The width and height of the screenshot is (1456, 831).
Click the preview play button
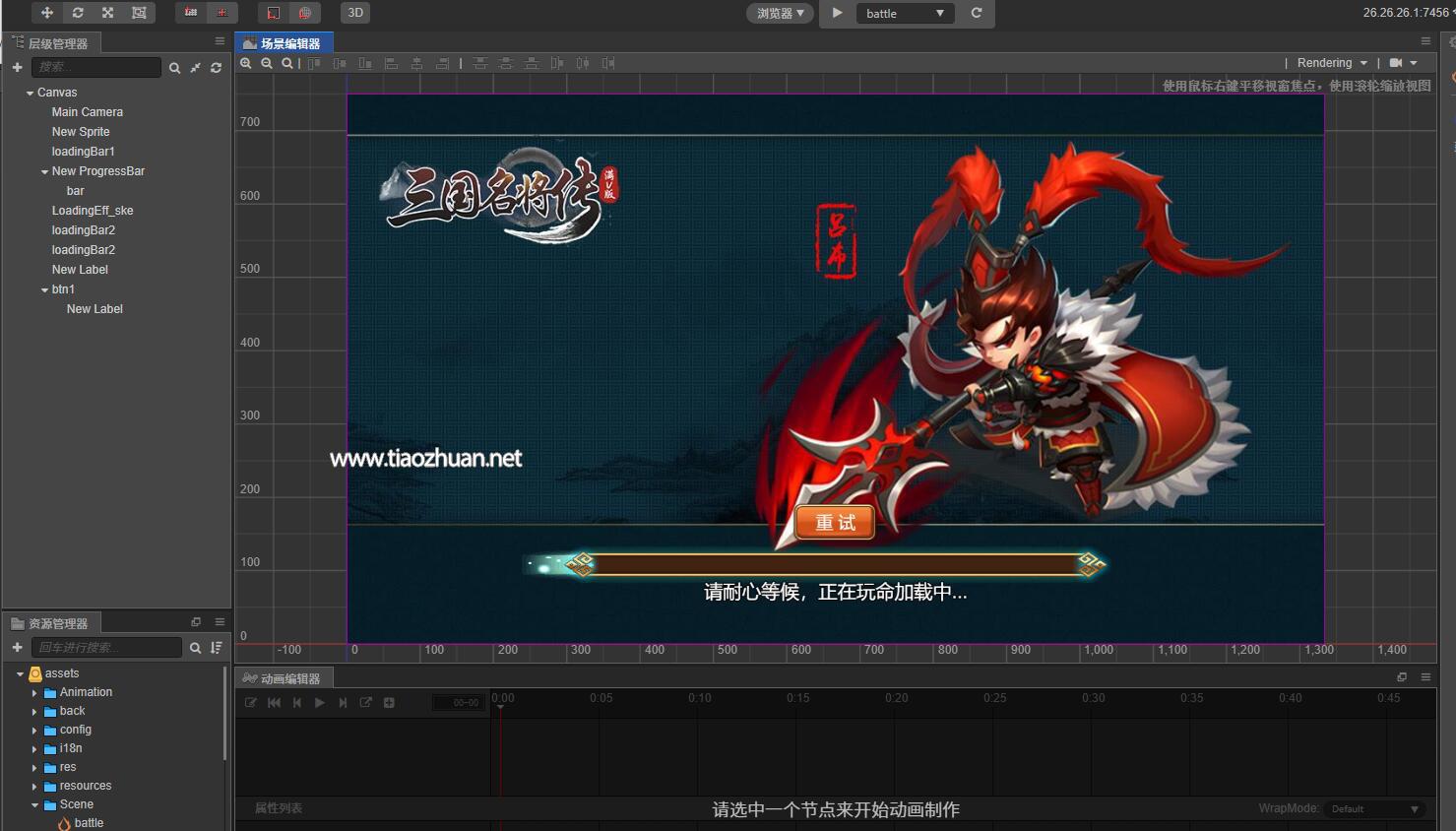(837, 13)
